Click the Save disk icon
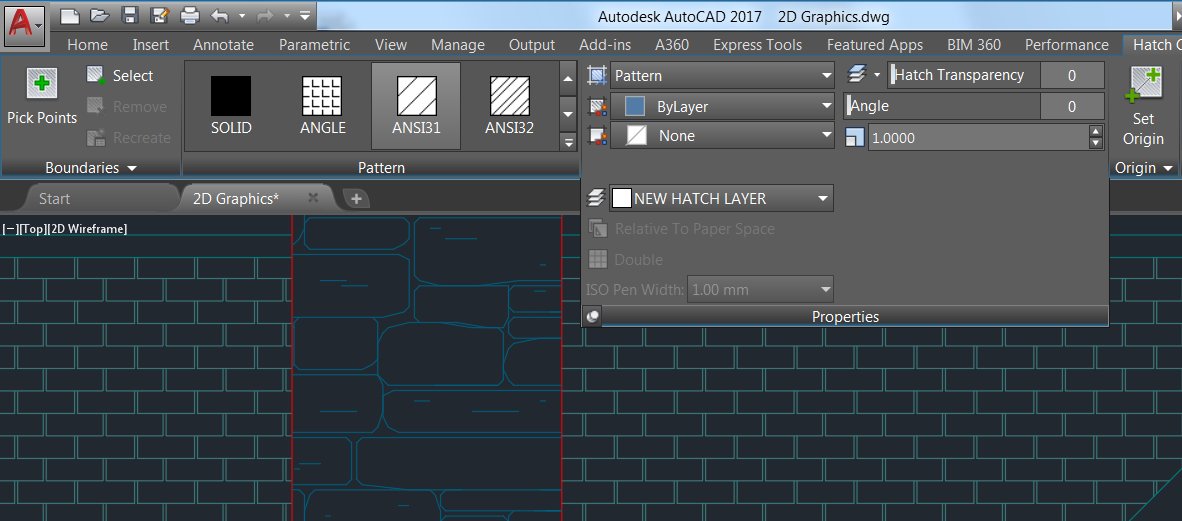 (130, 15)
